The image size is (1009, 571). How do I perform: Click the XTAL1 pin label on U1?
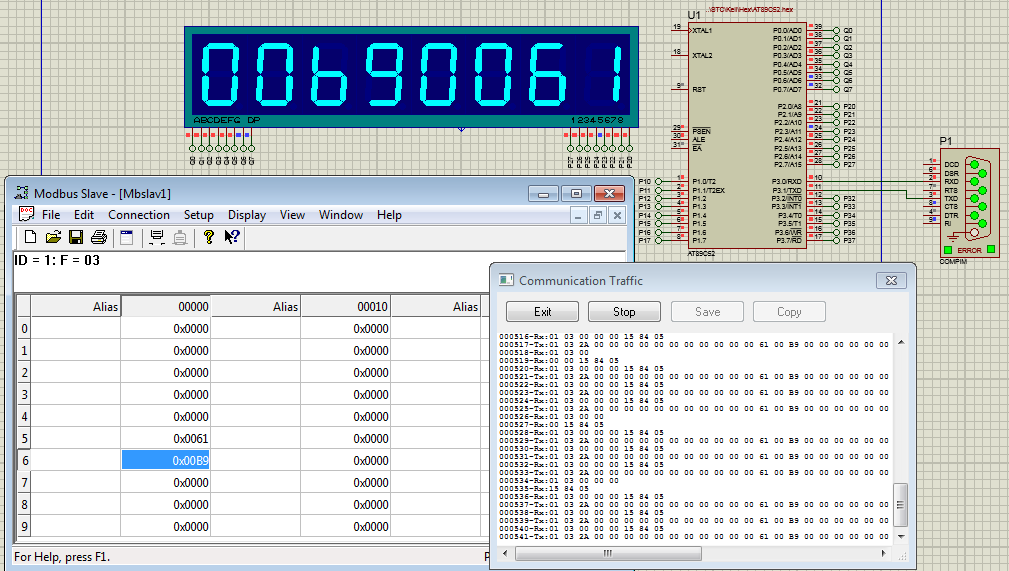point(703,30)
